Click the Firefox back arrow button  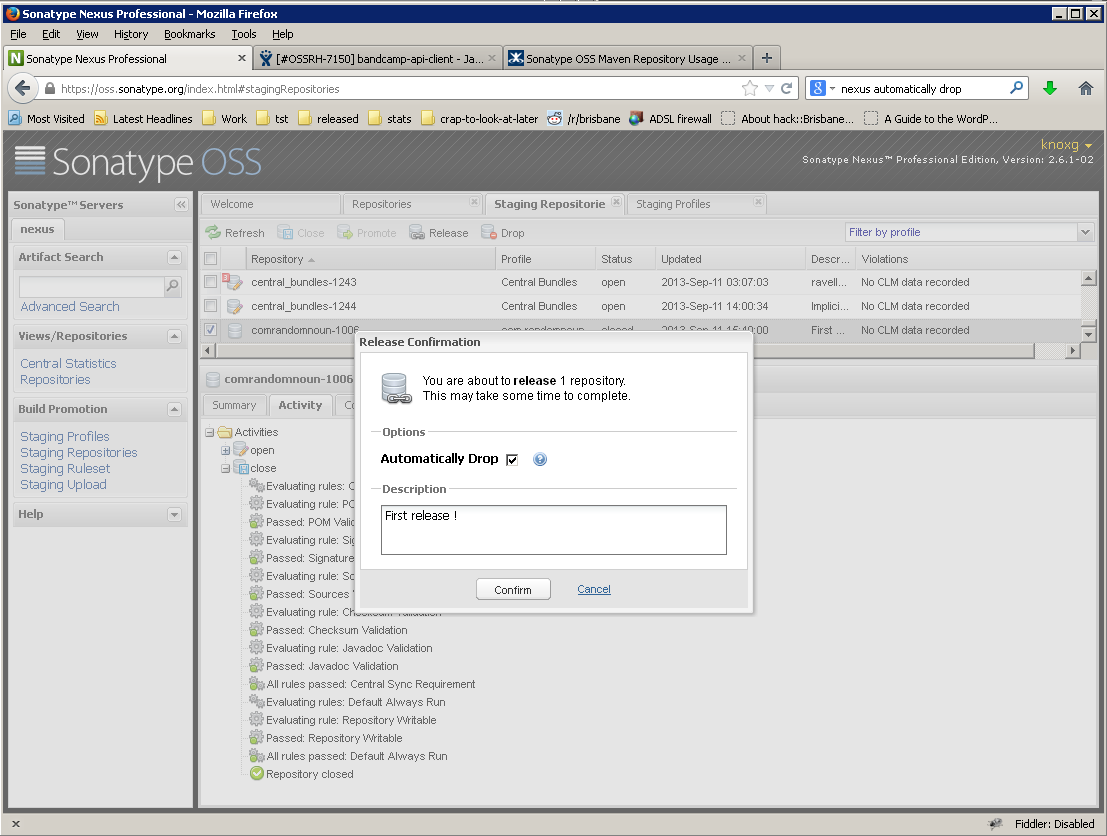point(23,88)
